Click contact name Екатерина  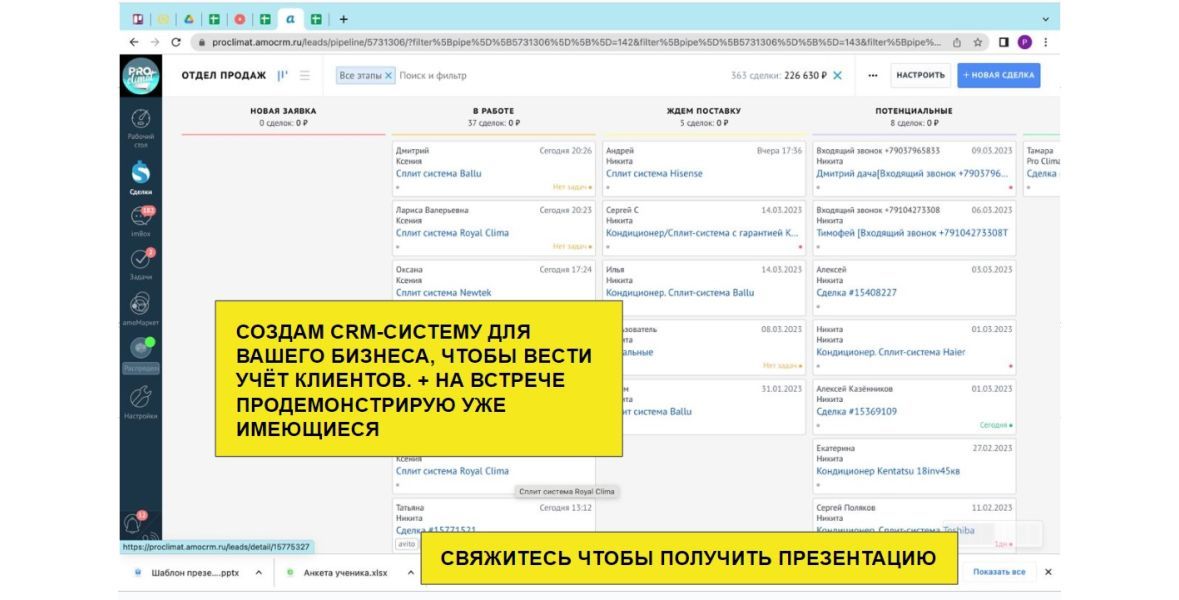pyautogui.click(x=835, y=448)
